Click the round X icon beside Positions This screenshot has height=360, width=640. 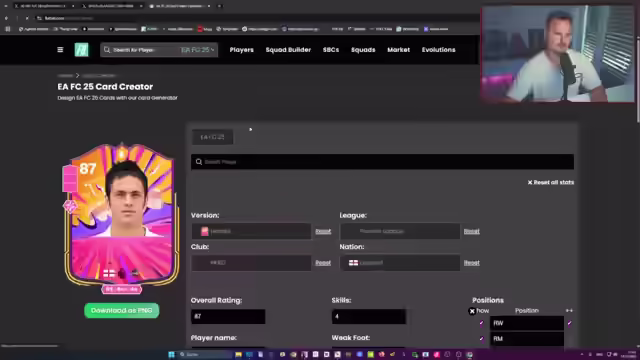(x=472, y=311)
